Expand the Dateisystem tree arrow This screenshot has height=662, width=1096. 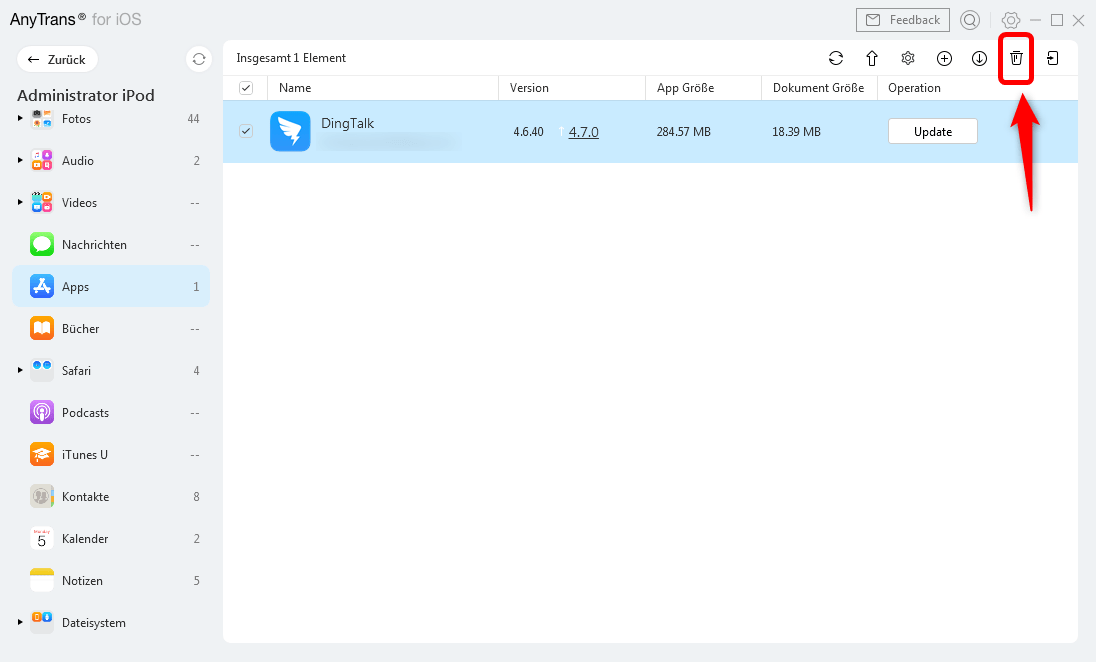pyautogui.click(x=20, y=621)
